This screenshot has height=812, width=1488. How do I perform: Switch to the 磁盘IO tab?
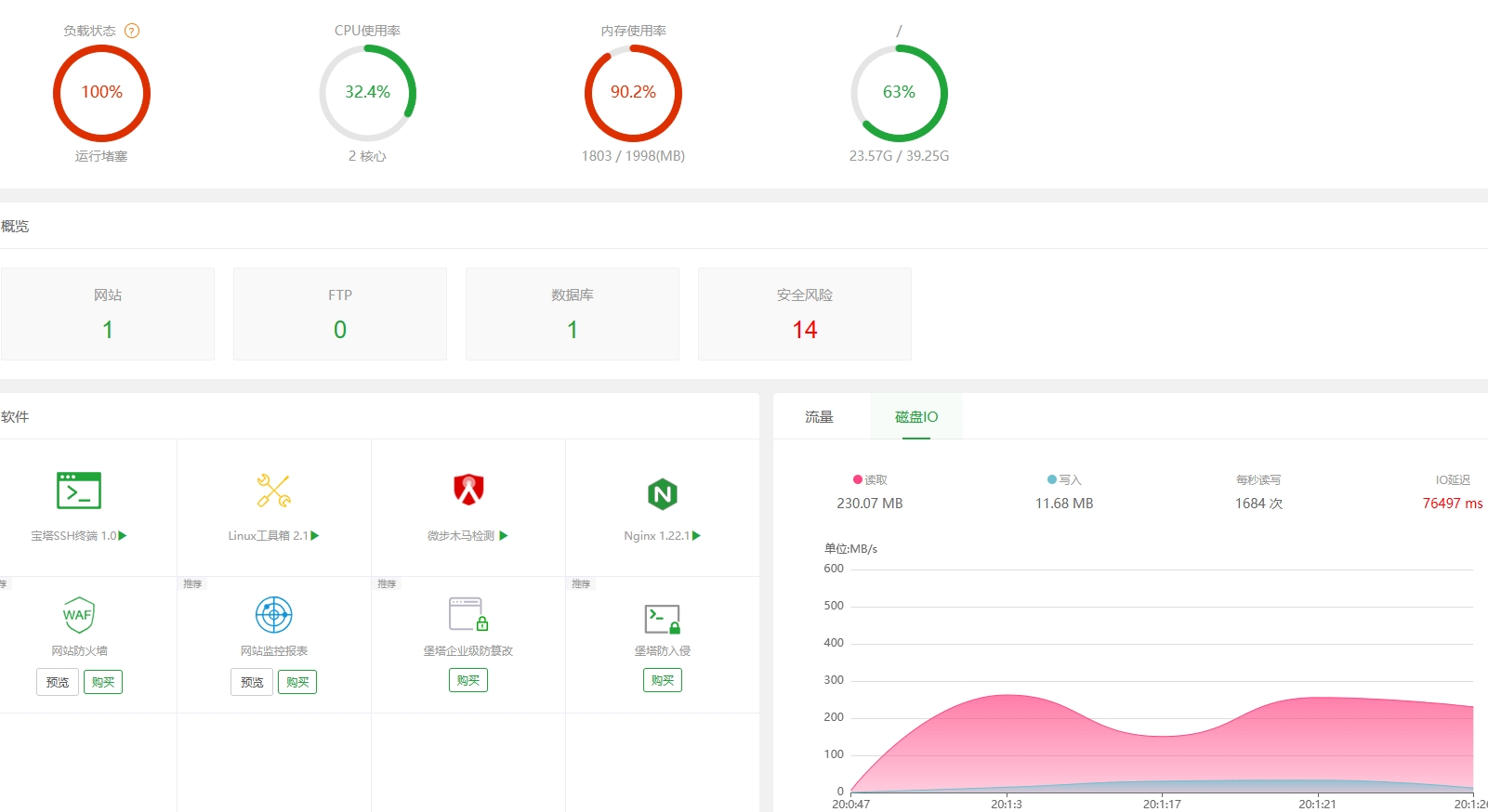[x=915, y=416]
